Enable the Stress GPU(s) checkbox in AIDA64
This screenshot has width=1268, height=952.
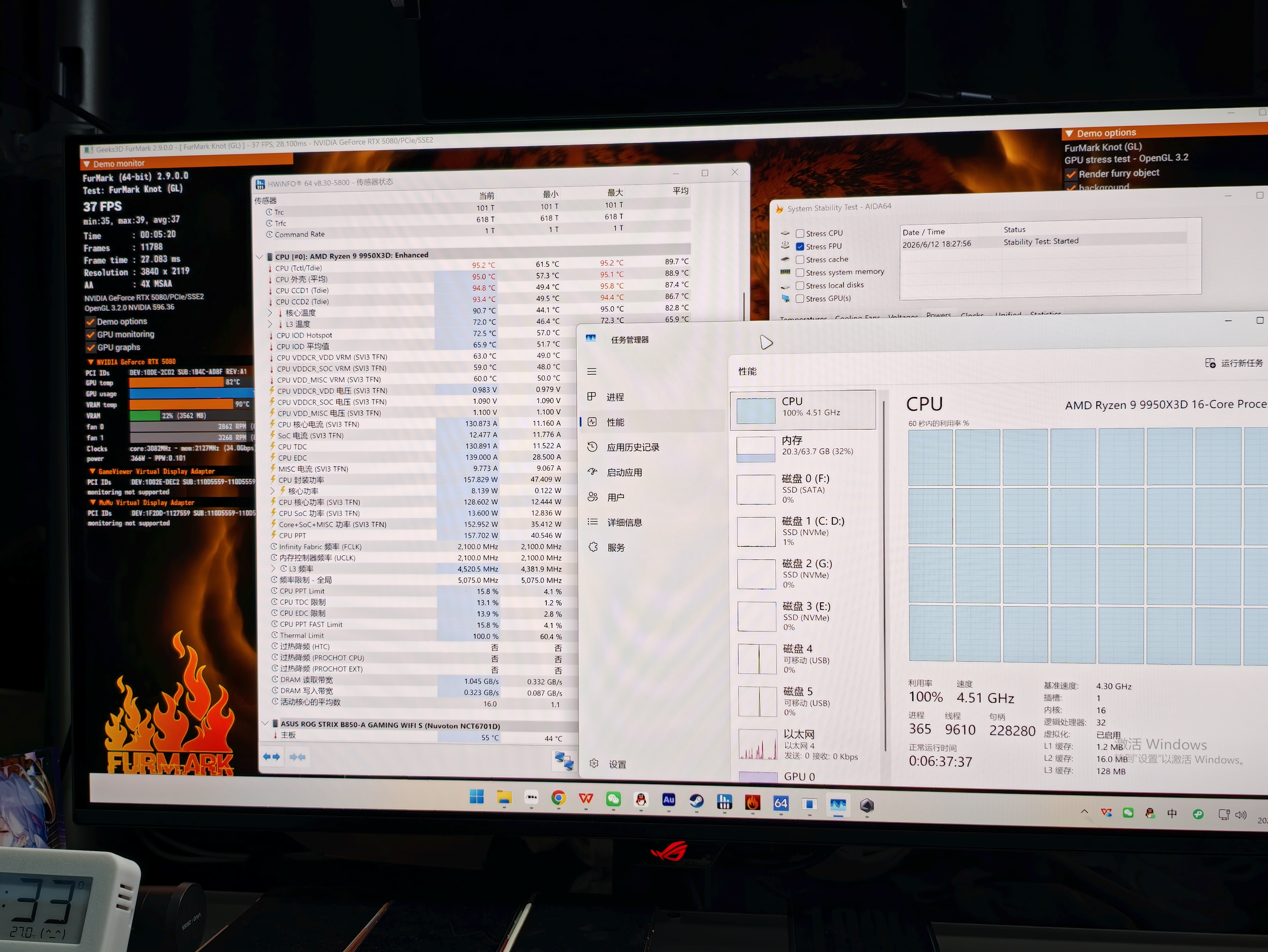coord(800,299)
